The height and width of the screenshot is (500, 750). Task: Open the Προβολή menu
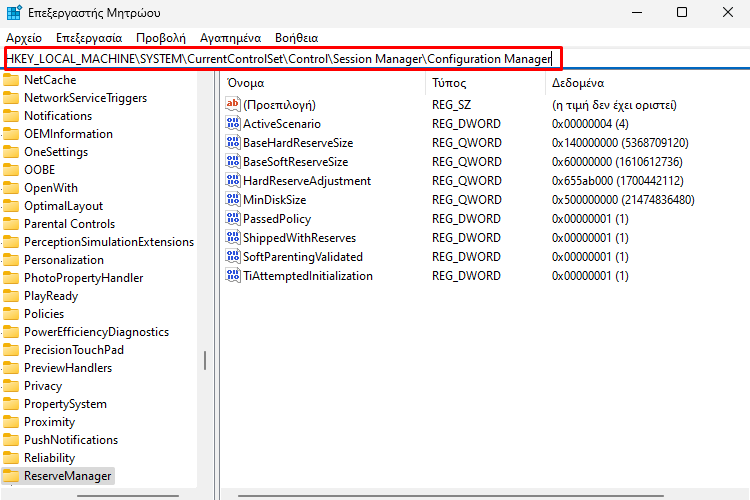pos(161,38)
